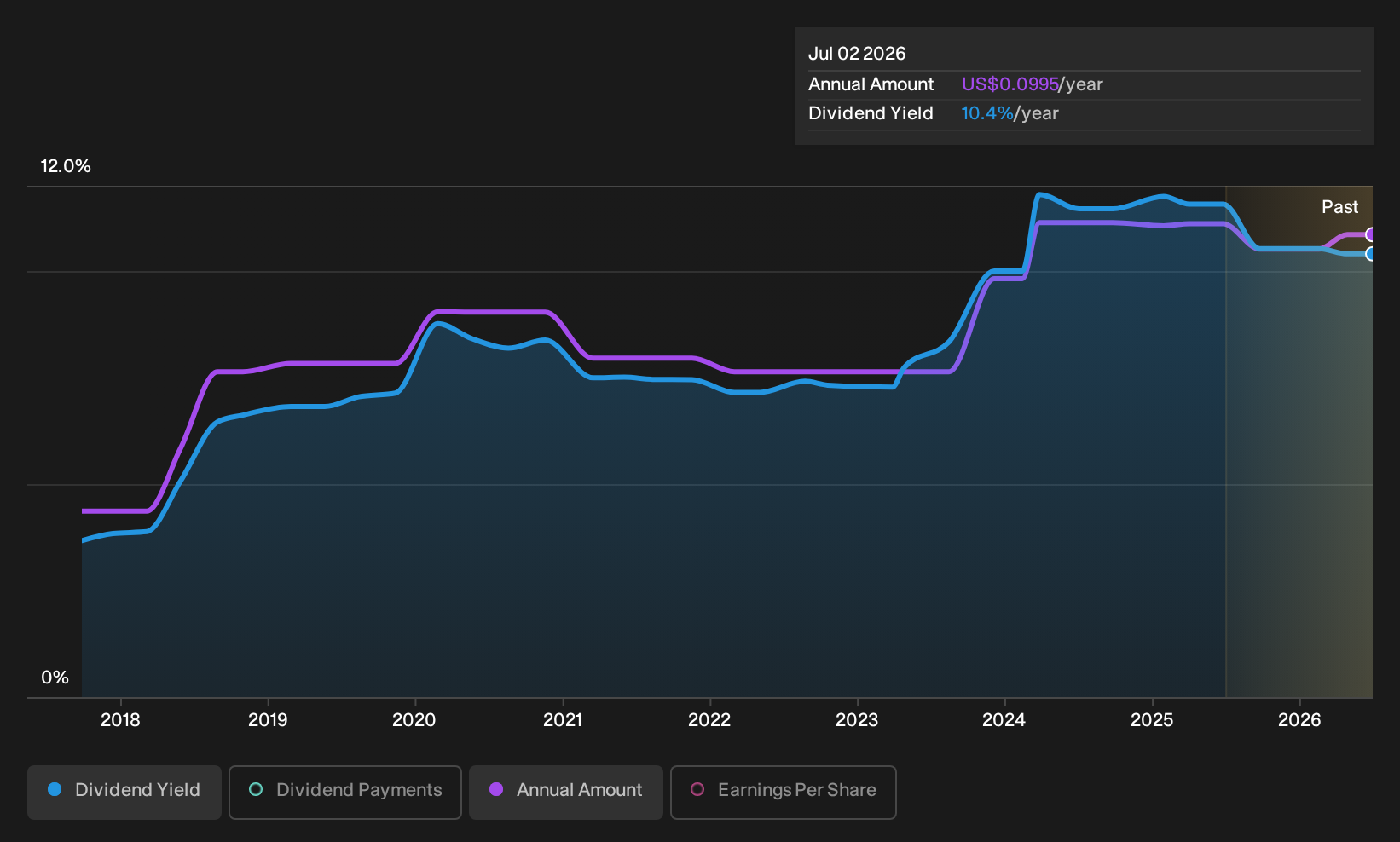Screen dimensions: 1400x842
Task: Click the 10.4% dividend yield value
Action: click(x=987, y=113)
